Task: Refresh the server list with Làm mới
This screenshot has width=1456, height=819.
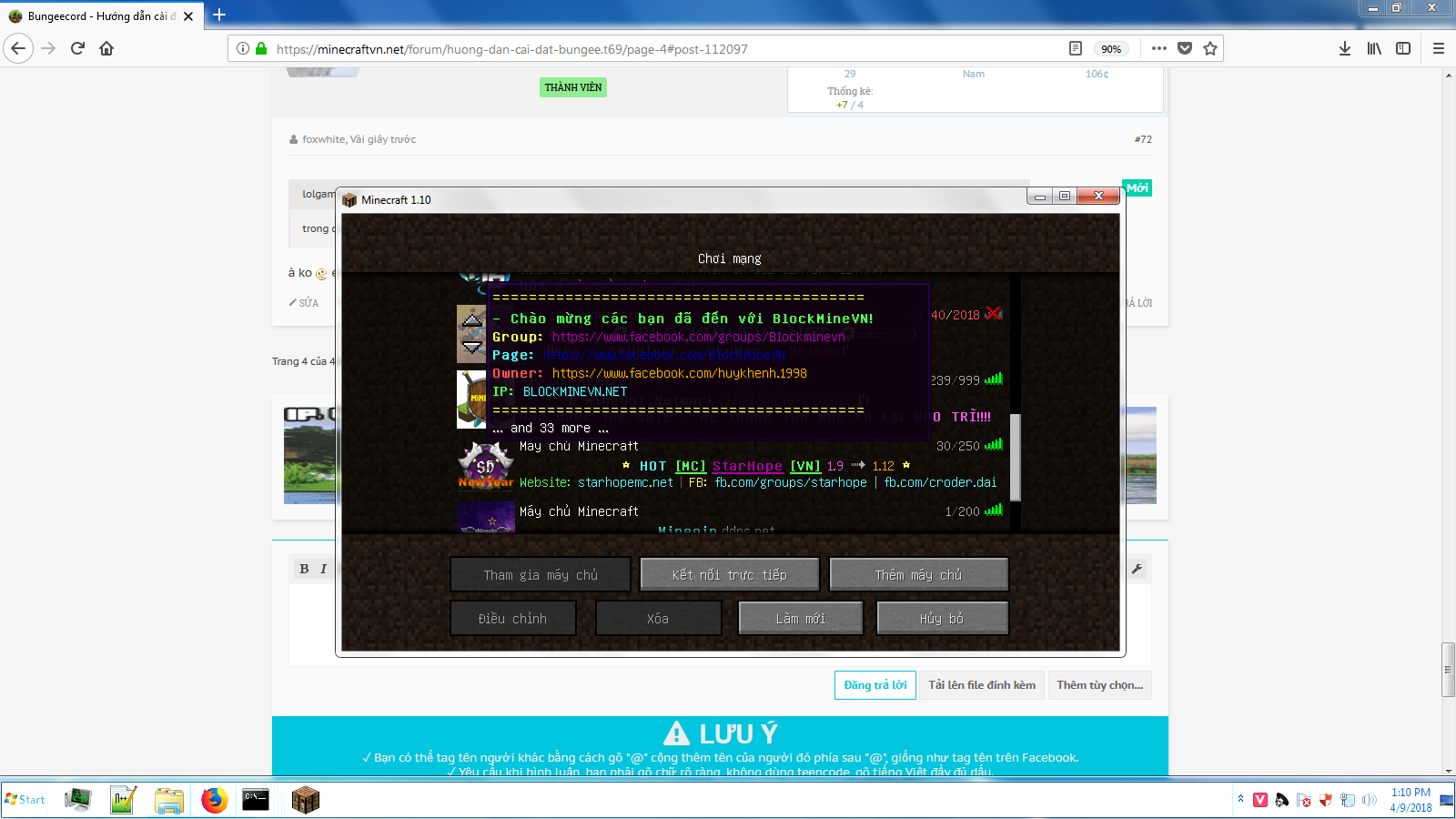Action: pos(801,619)
